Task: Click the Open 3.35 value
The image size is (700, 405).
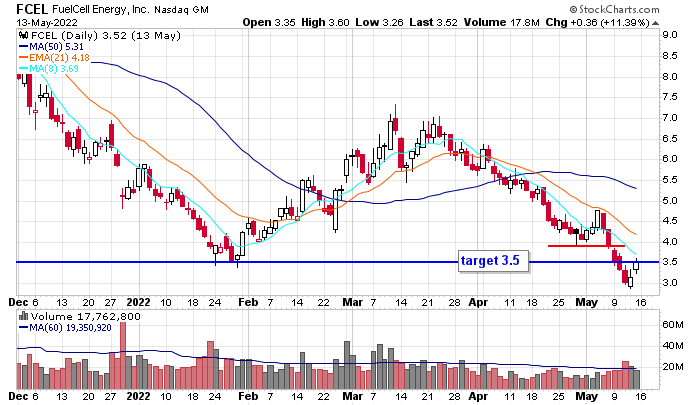Action: coord(269,22)
